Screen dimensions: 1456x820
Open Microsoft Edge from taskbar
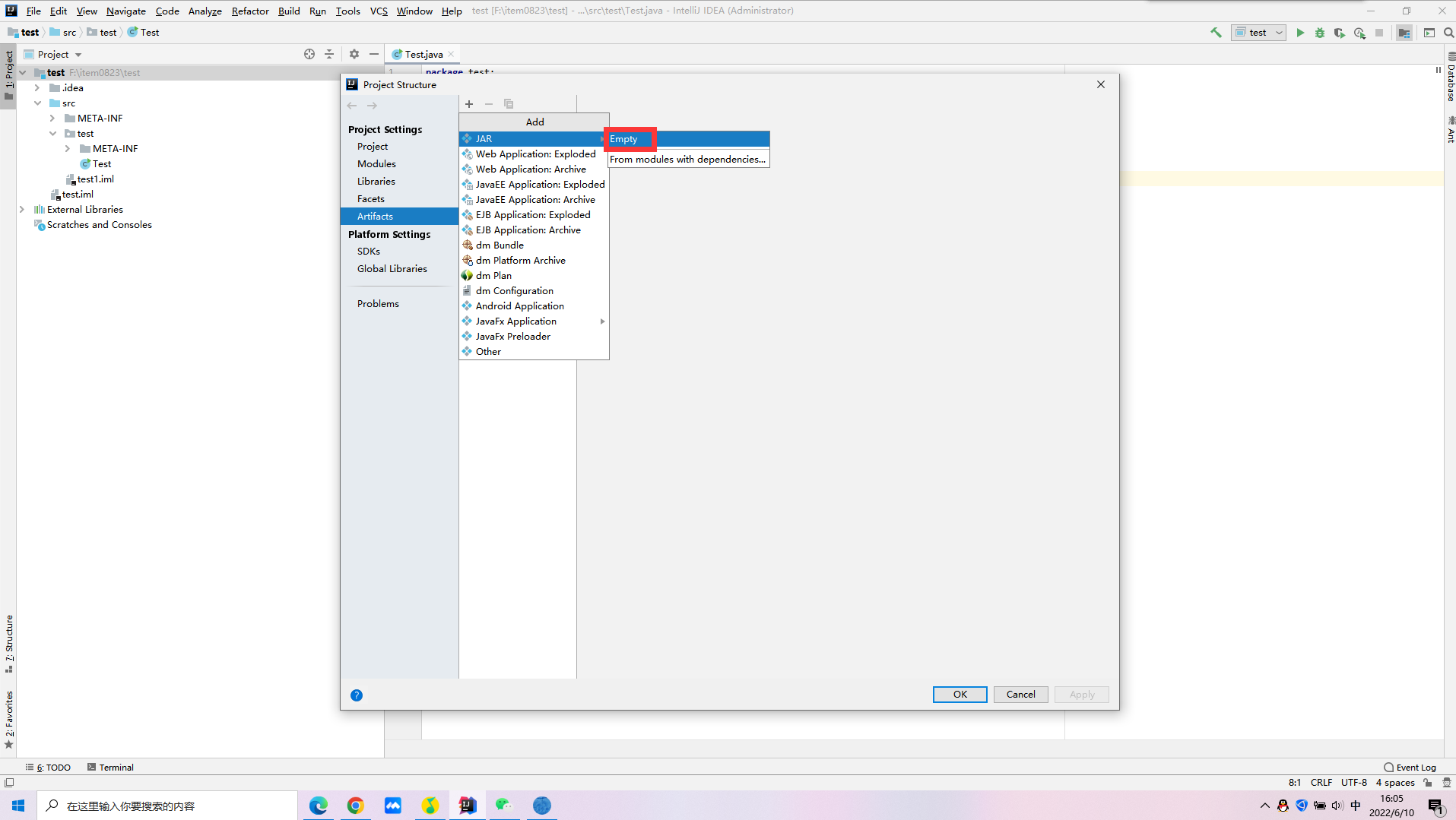[319, 806]
